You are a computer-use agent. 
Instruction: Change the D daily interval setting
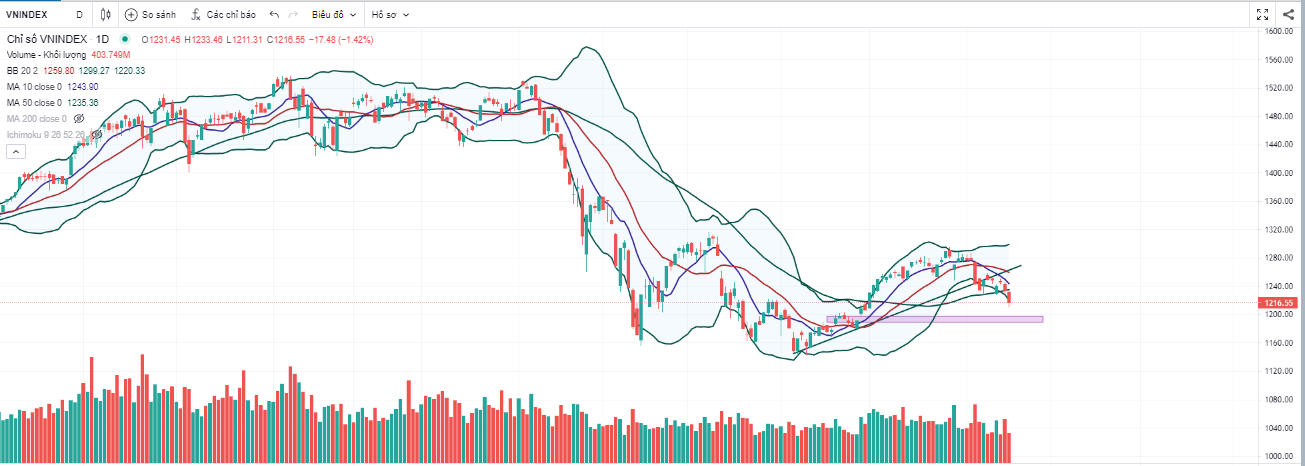coord(80,15)
